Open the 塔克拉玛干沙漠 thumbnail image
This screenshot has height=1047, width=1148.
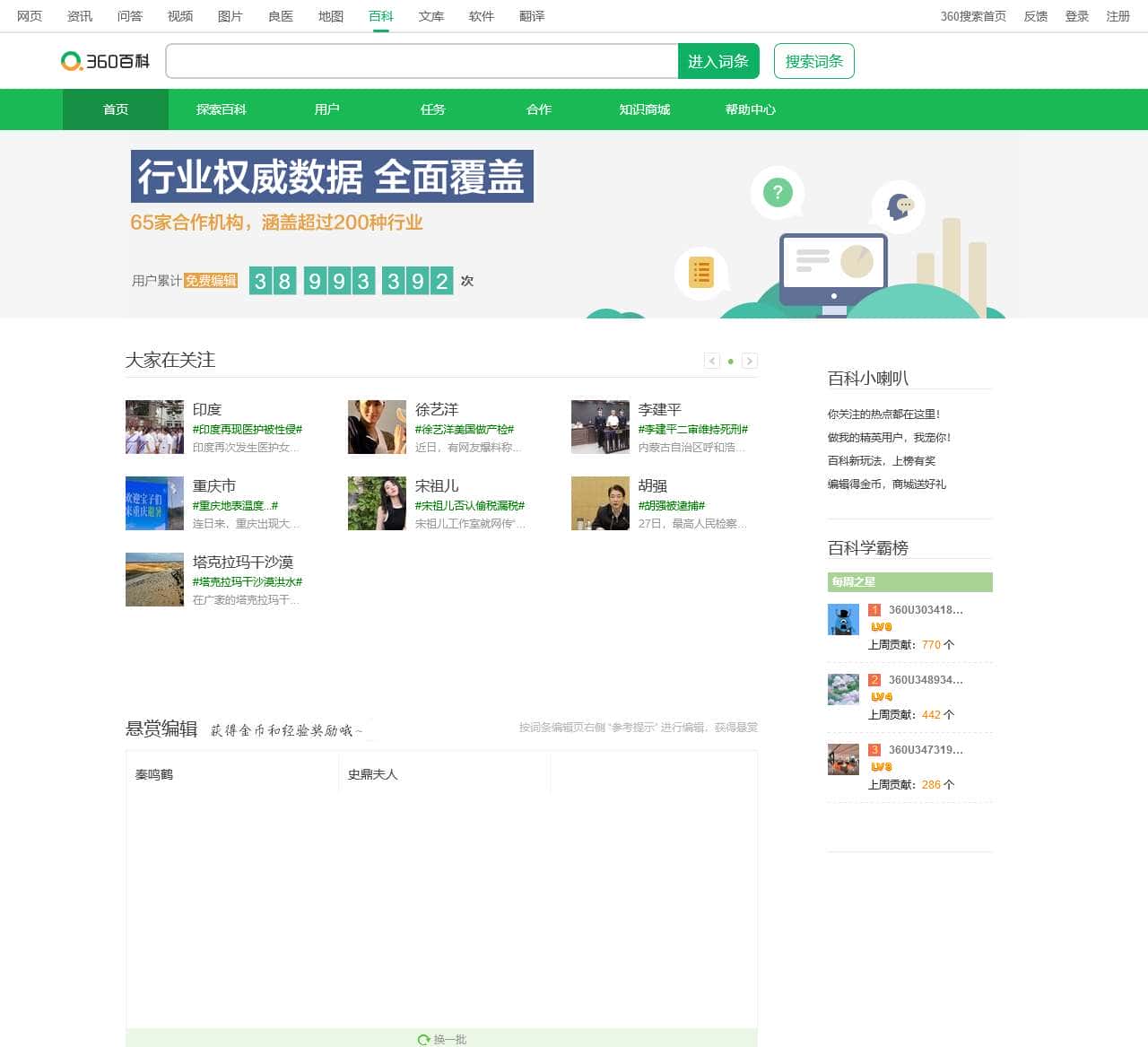154,580
